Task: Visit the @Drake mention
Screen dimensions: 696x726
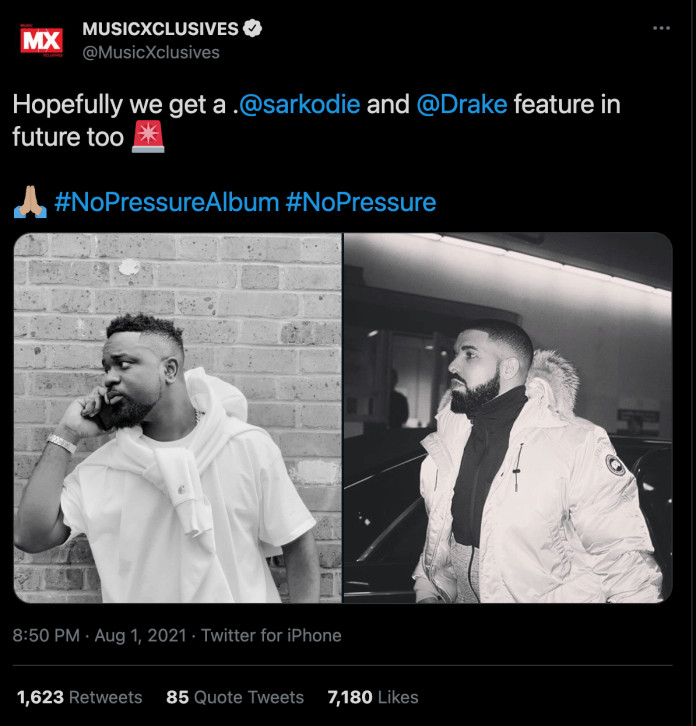Action: (x=461, y=105)
